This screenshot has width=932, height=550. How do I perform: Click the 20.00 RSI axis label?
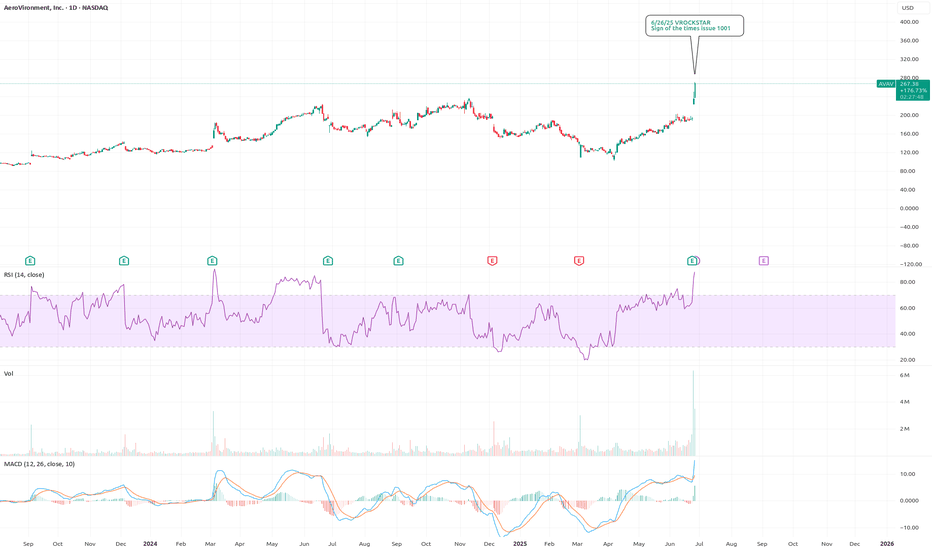[907, 360]
